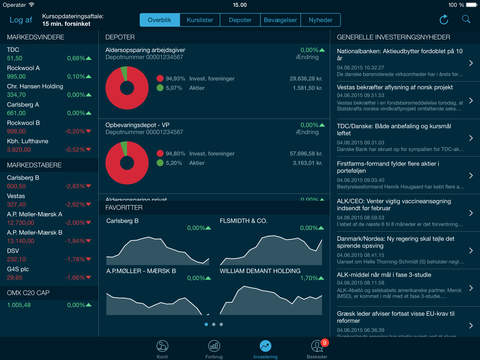Viewport: 480px width, 360px height.
Task: Open FLSMIDTH & CO. favorite chart
Action: pos(271,242)
